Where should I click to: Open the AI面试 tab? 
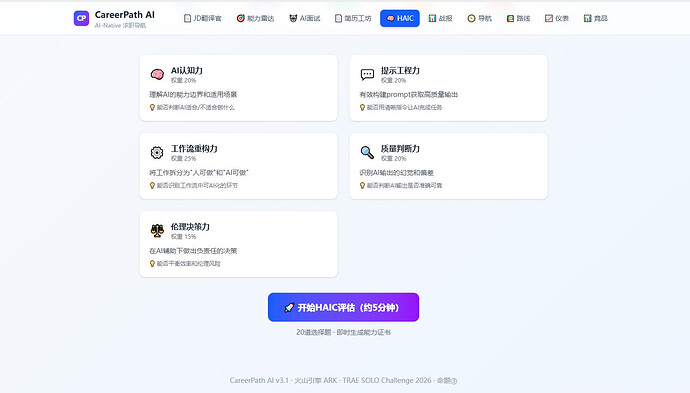point(305,18)
